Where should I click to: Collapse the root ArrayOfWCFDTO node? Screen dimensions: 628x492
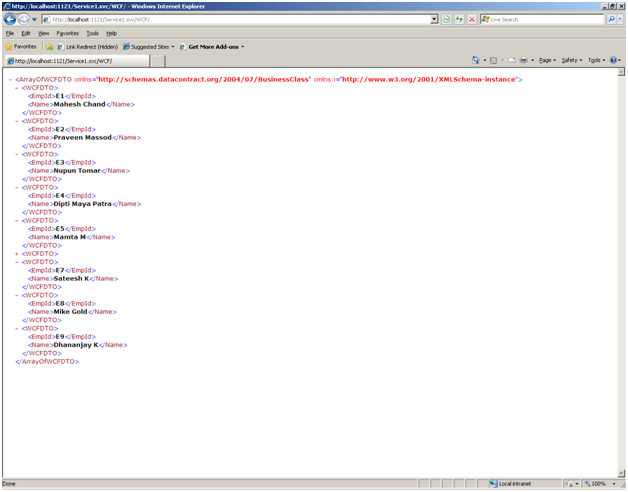click(x=10, y=79)
